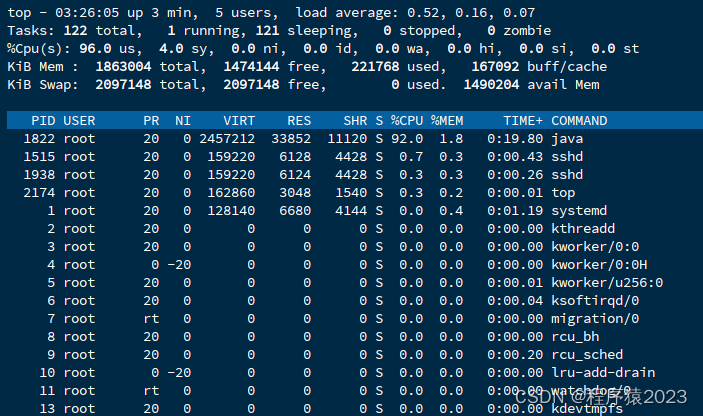Image resolution: width=703 pixels, height=416 pixels.
Task: Click the 121 sleeping tasks value
Action: 267,30
